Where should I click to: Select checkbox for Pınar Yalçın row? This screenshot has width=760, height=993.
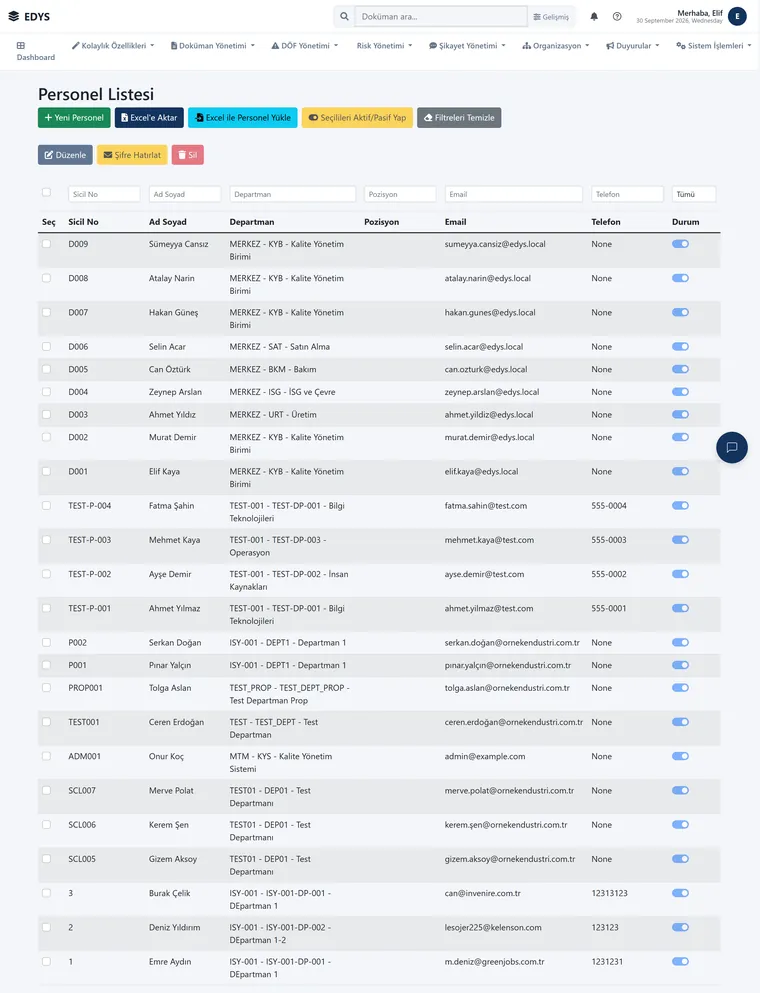46,665
